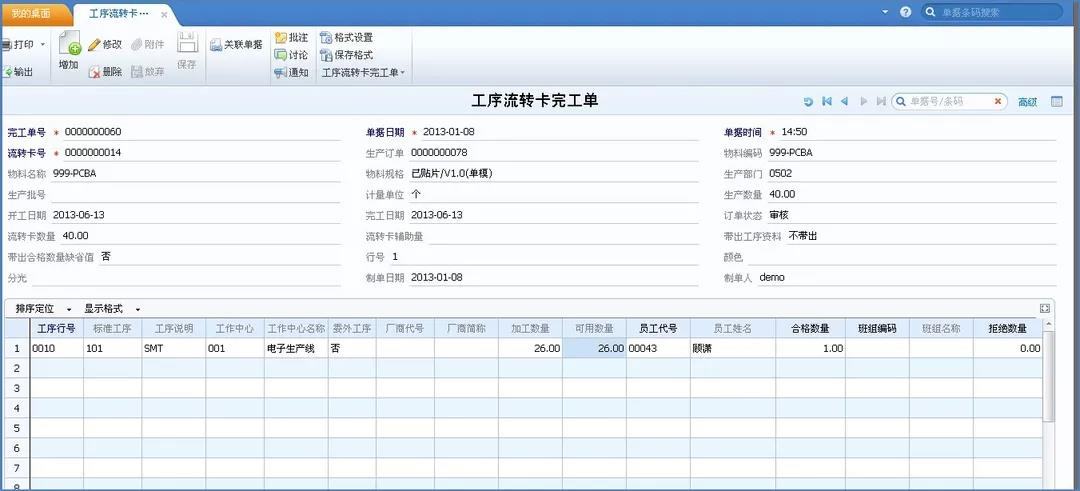The image size is (1080, 491).
Task: Click the 工序行号 column header
Action: pos(56,328)
